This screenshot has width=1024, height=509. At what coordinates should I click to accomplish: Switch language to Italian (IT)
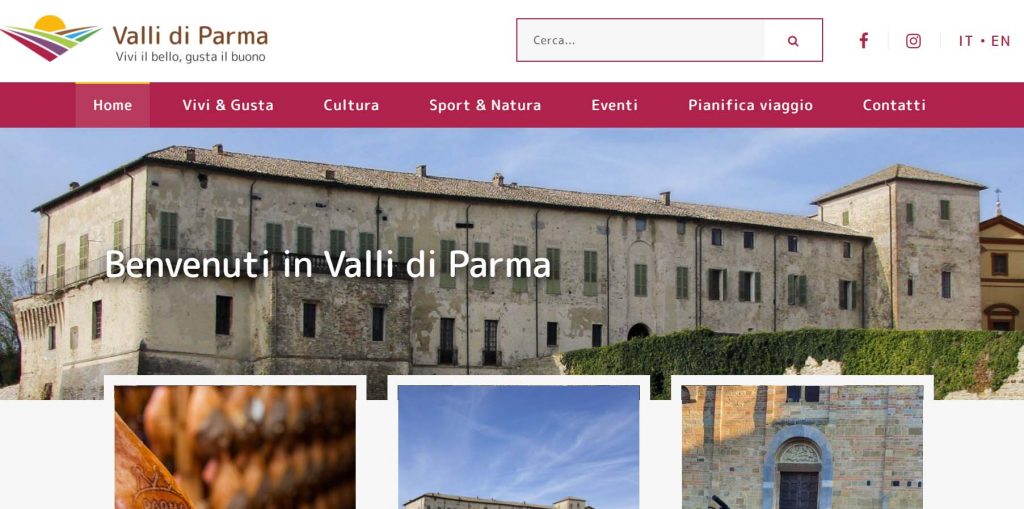click(966, 41)
